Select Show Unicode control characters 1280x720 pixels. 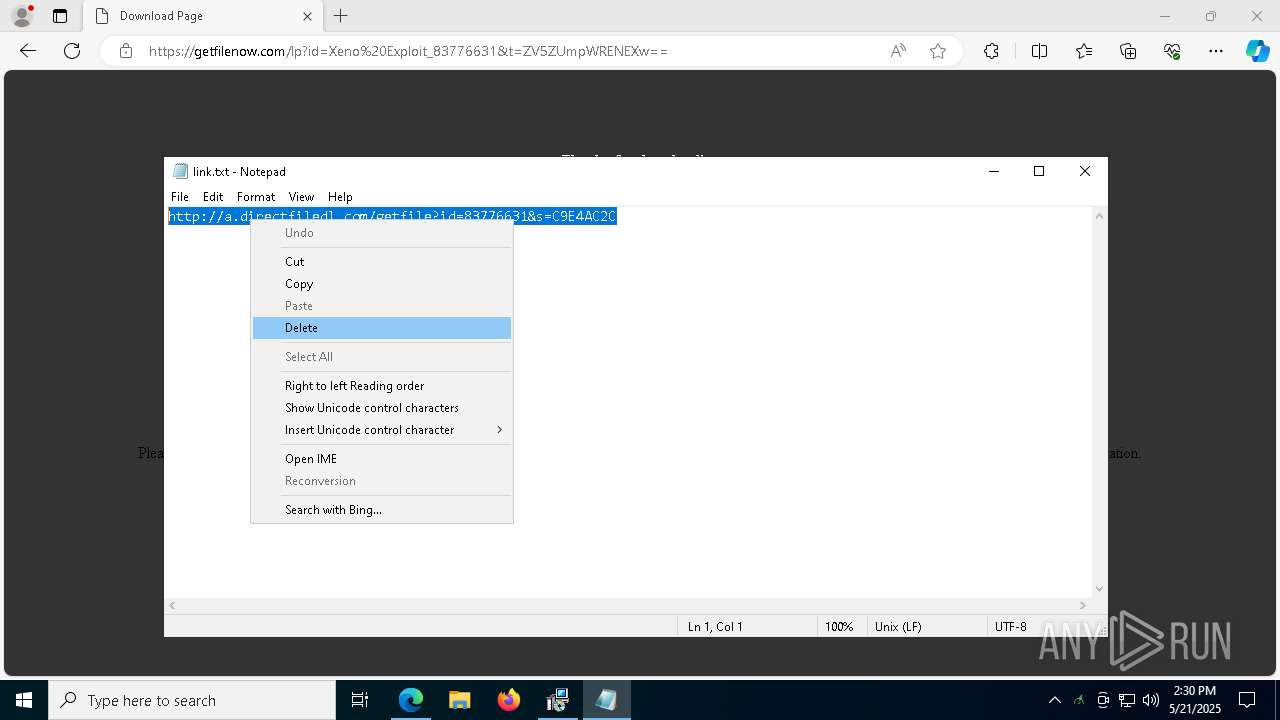click(382, 408)
